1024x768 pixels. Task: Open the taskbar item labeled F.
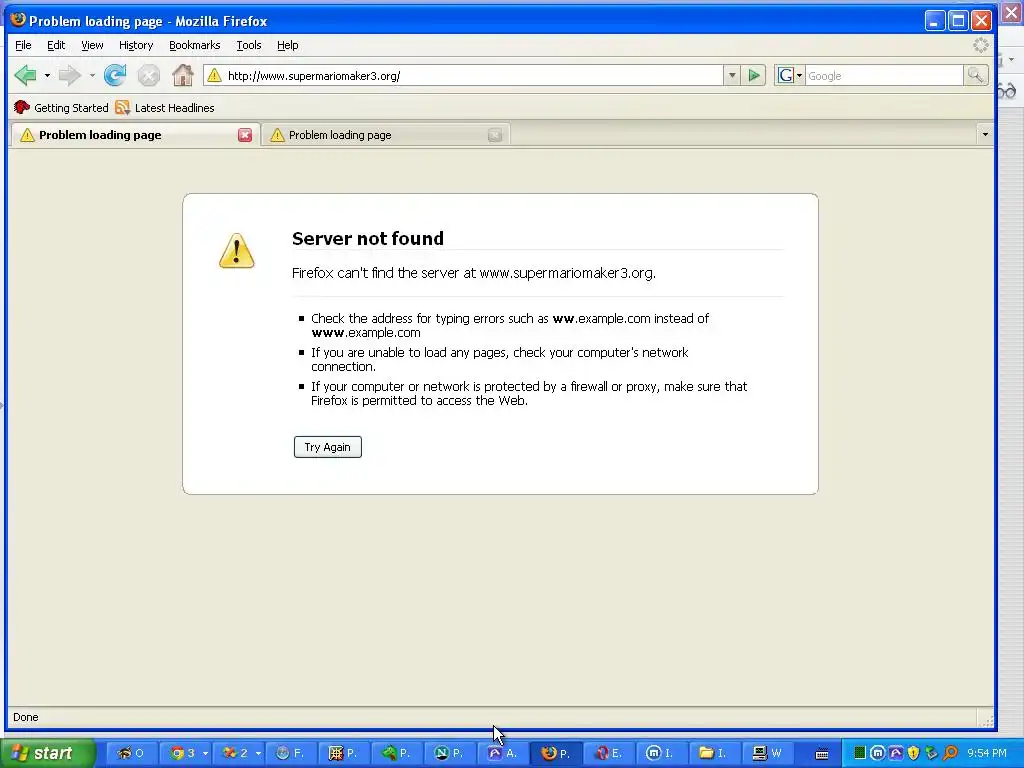pyautogui.click(x=293, y=754)
